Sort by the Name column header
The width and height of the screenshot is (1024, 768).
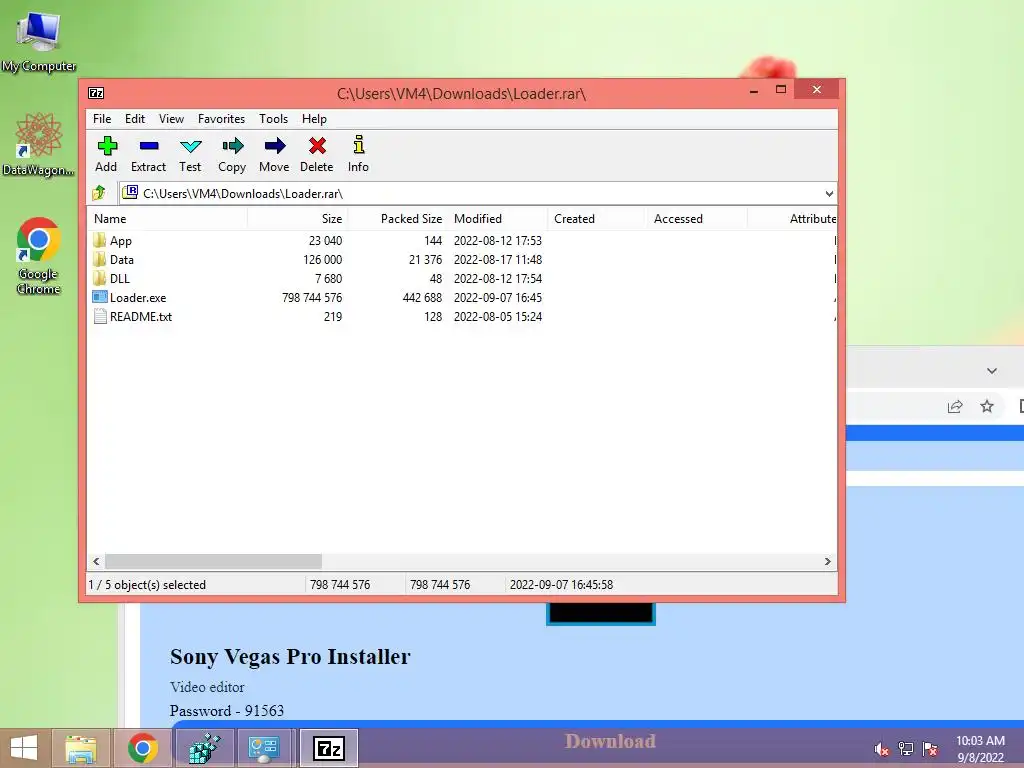click(167, 219)
